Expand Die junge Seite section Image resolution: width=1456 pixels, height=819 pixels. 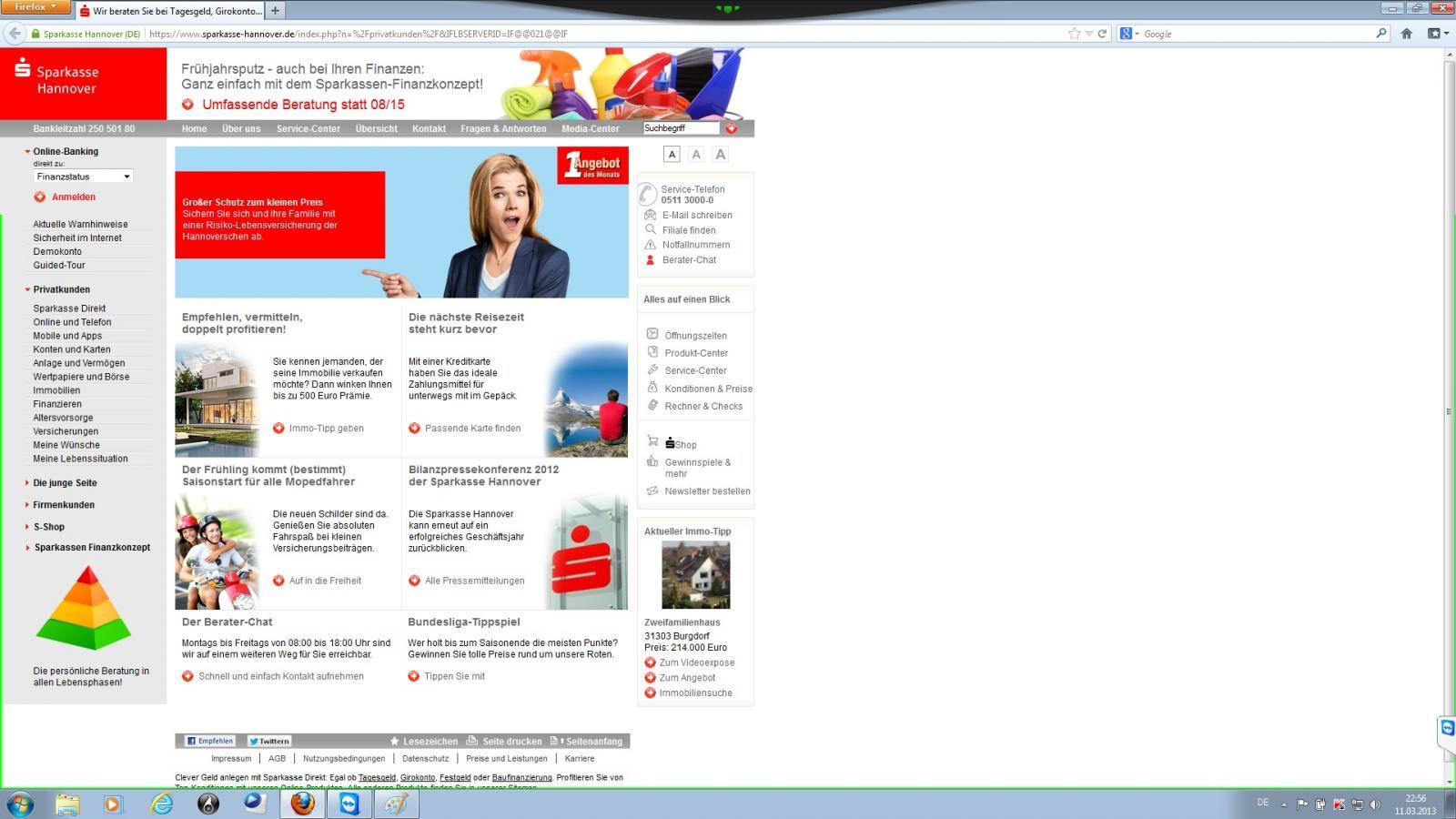point(27,483)
